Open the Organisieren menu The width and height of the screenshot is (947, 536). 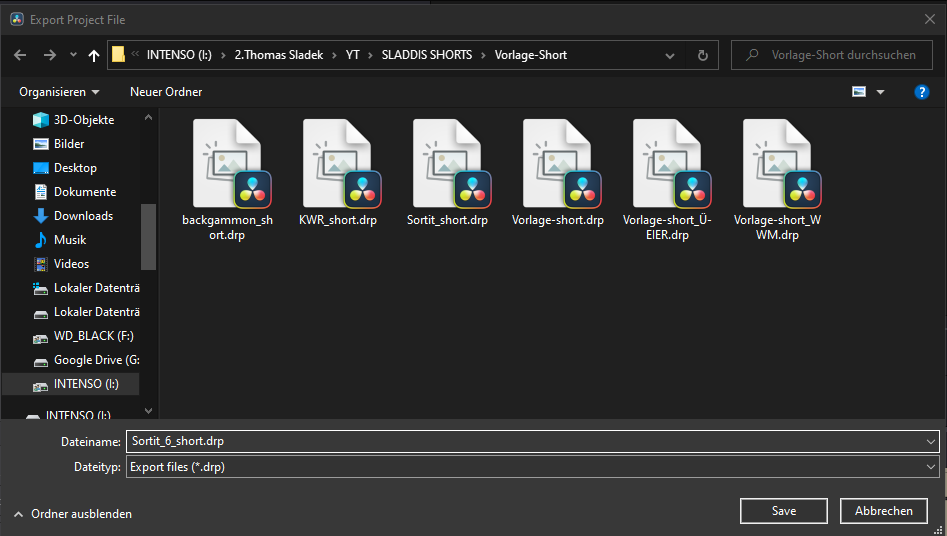click(x=59, y=92)
